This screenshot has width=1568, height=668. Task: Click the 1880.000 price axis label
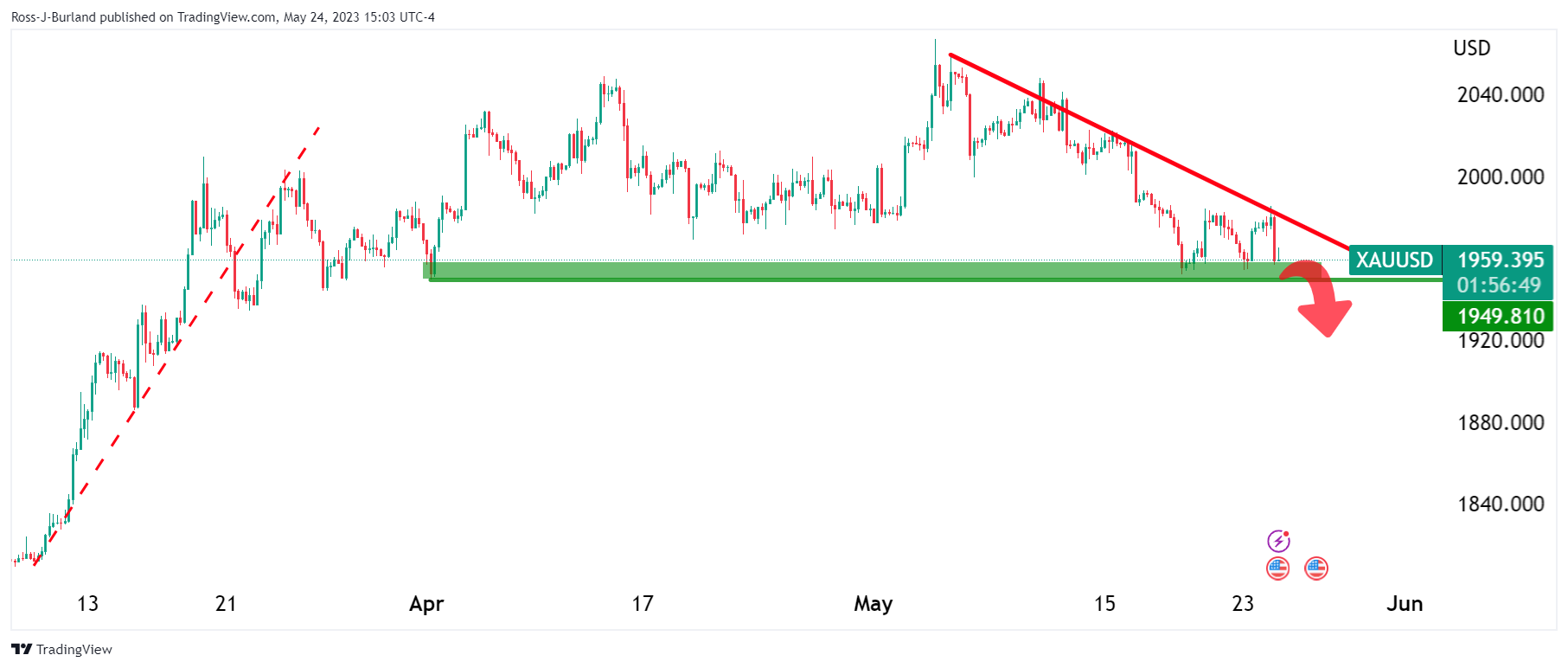click(1500, 422)
